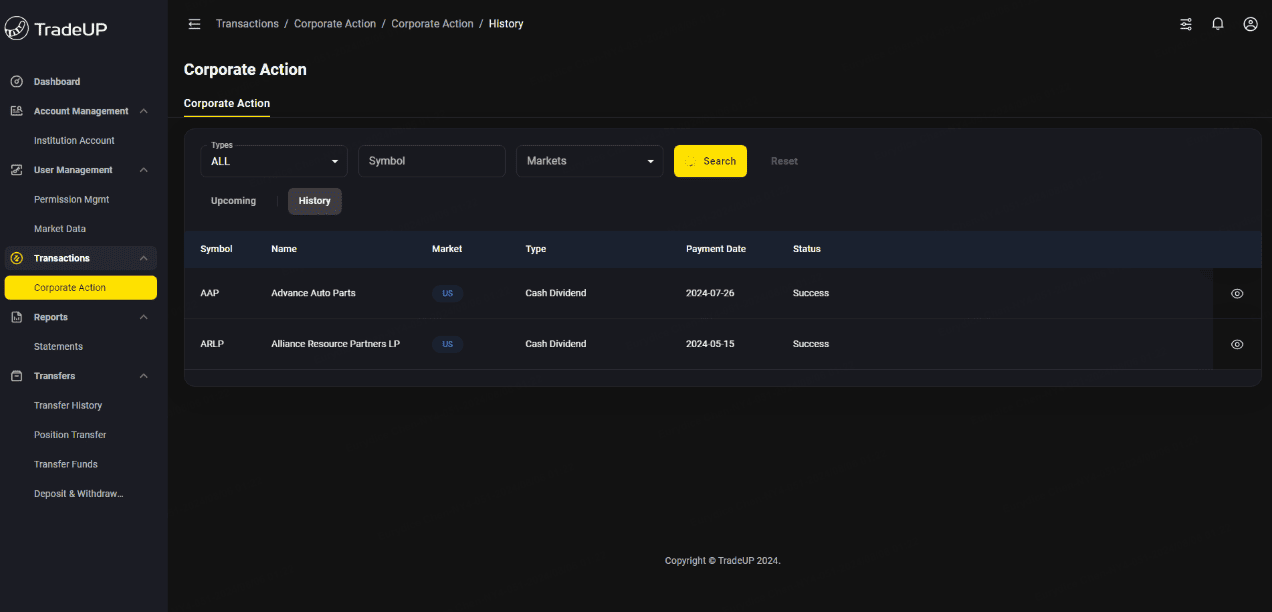The width and height of the screenshot is (1272, 612).
Task: Open the notifications bell
Action: [1217, 24]
